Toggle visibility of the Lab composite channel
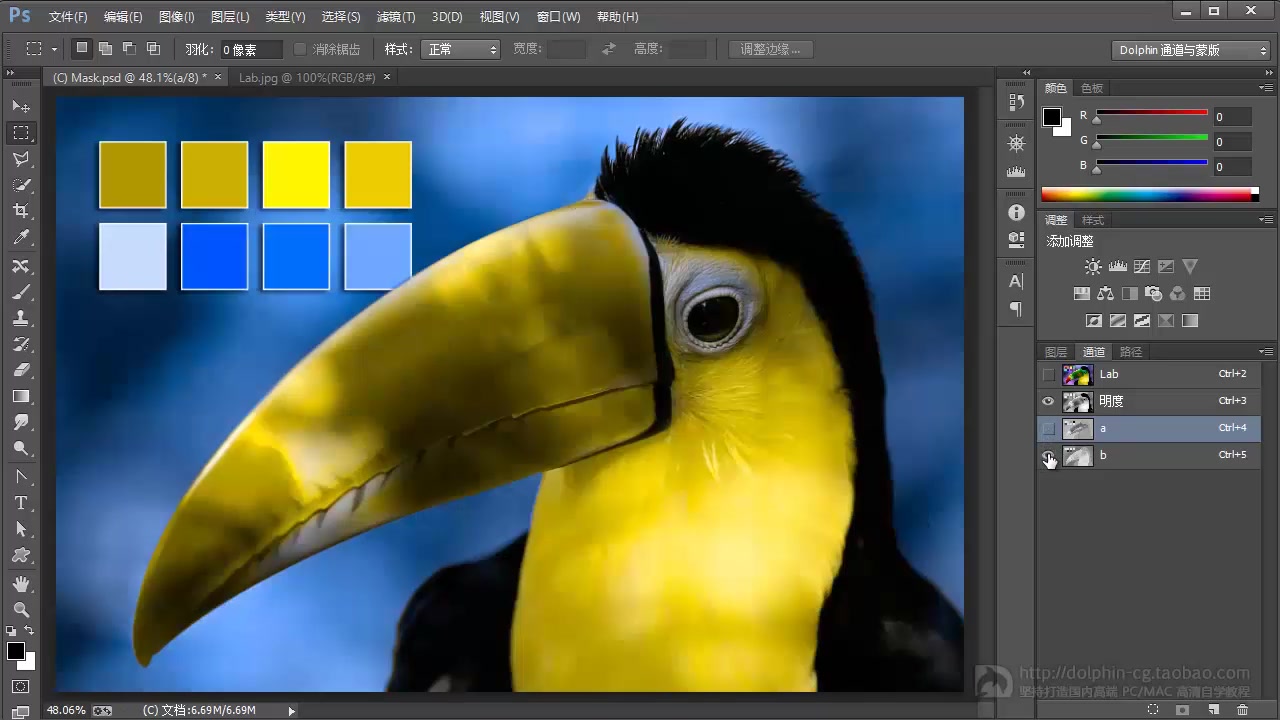This screenshot has width=1280, height=720. [1048, 374]
